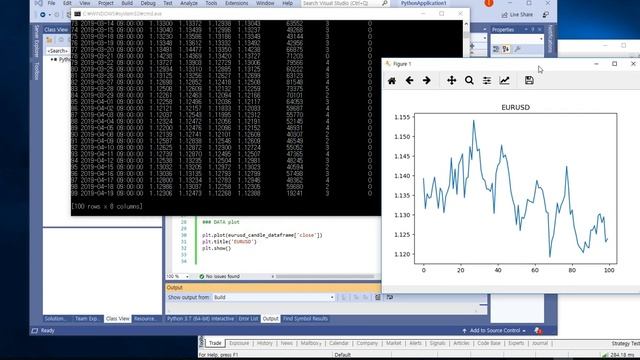
Task: Go forward to next view in Figure 1
Action: (427, 80)
